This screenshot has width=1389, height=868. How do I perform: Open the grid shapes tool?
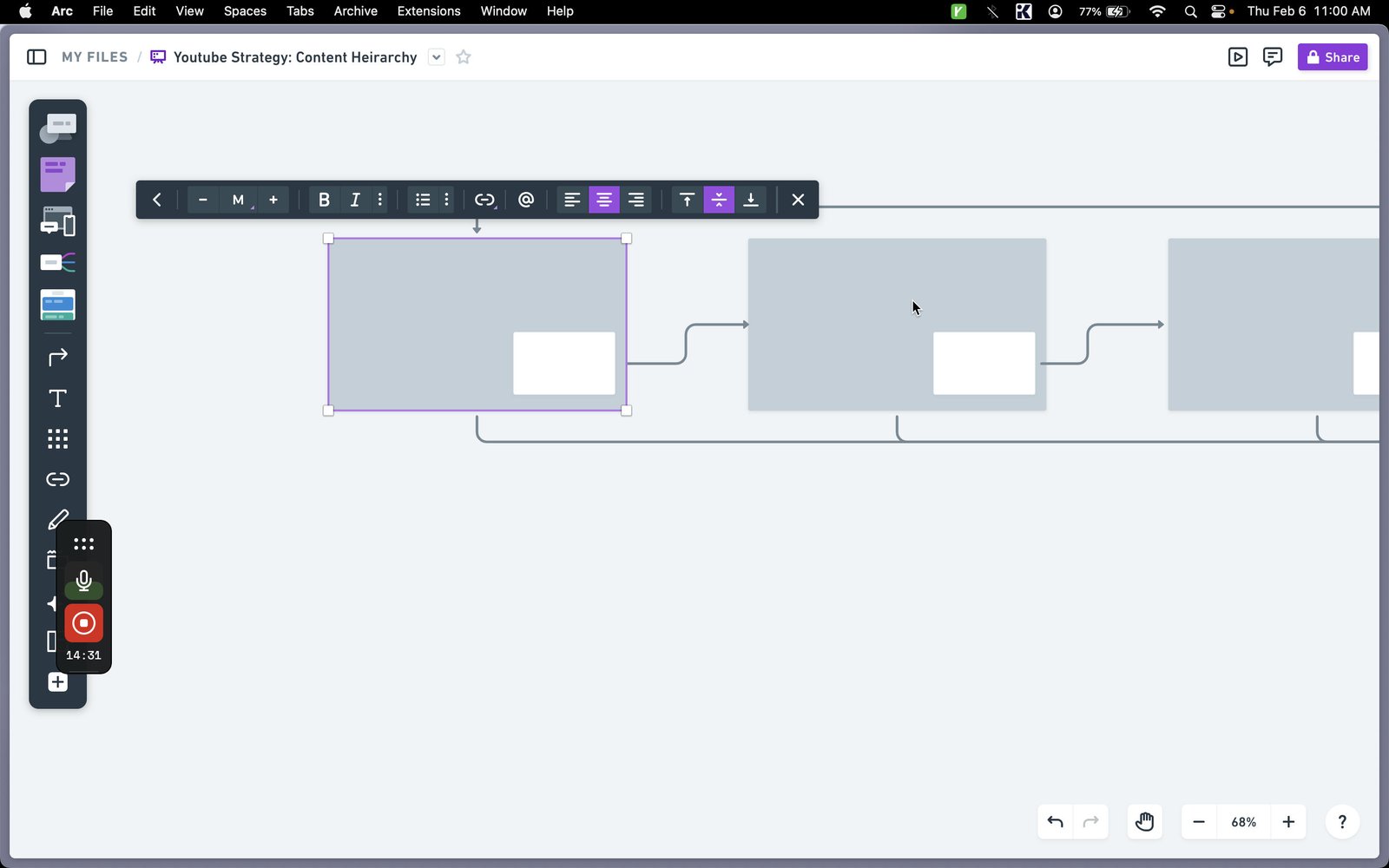point(57,439)
